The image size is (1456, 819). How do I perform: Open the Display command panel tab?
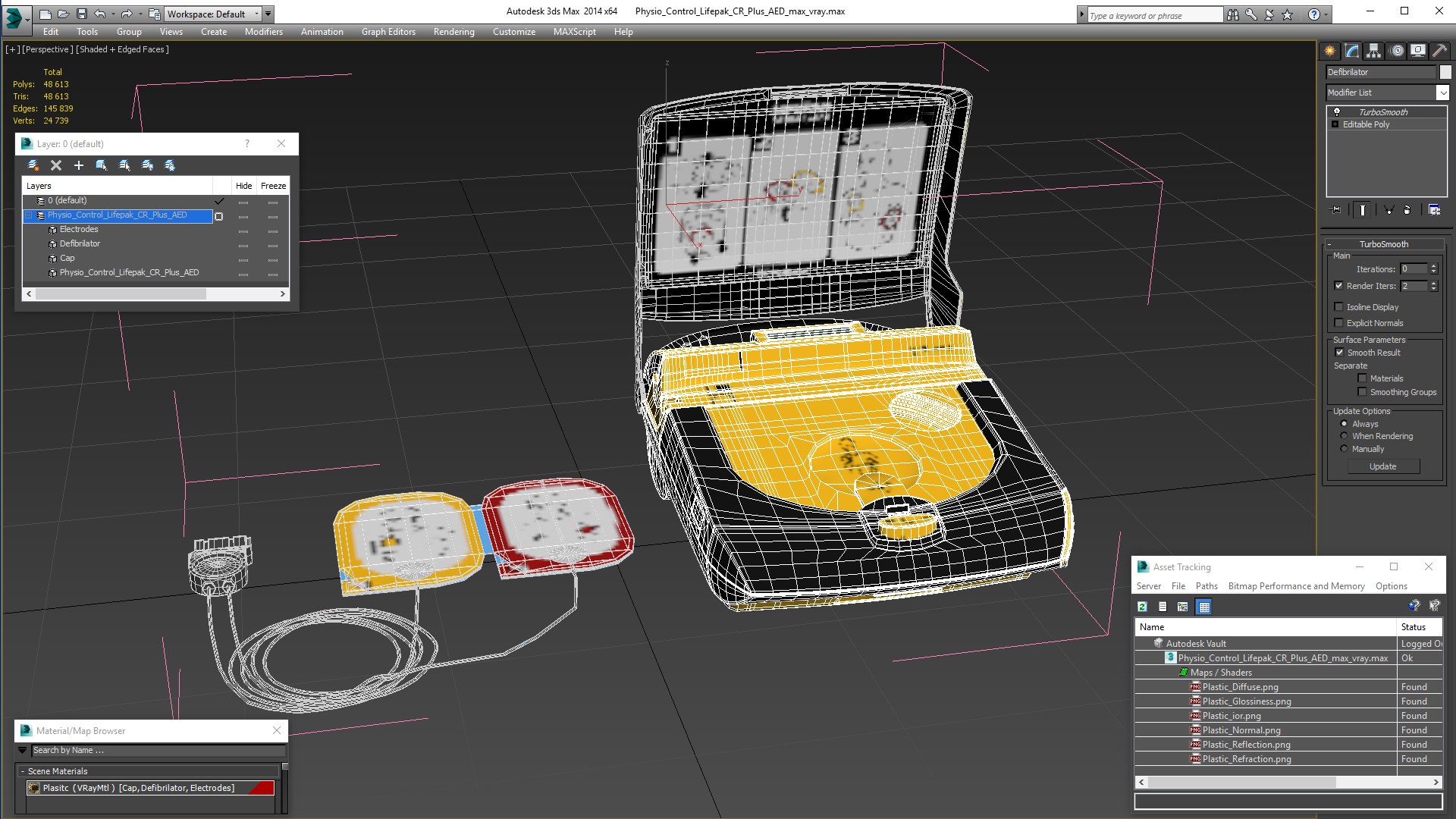1418,51
